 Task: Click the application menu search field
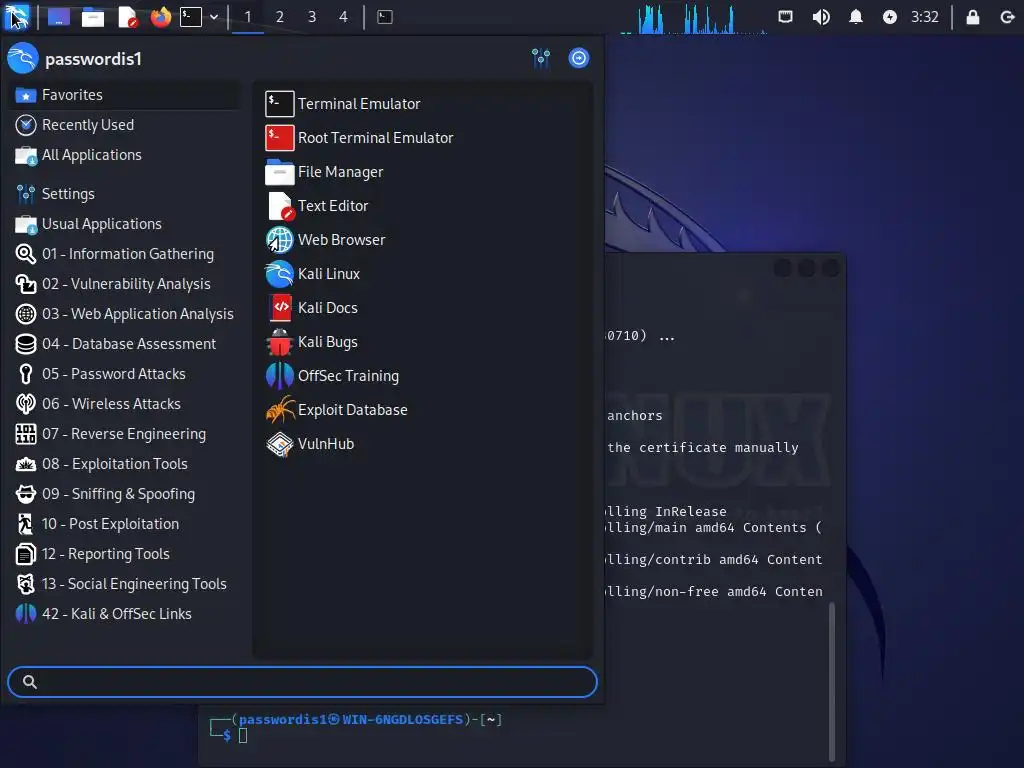coord(302,682)
